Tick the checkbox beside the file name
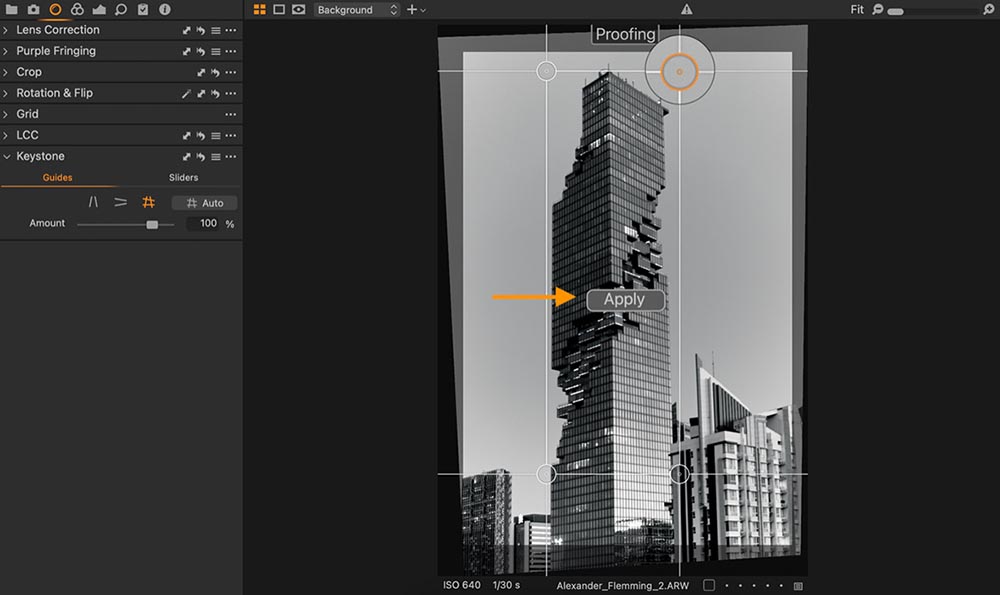This screenshot has height=595, width=1000. pos(709,585)
